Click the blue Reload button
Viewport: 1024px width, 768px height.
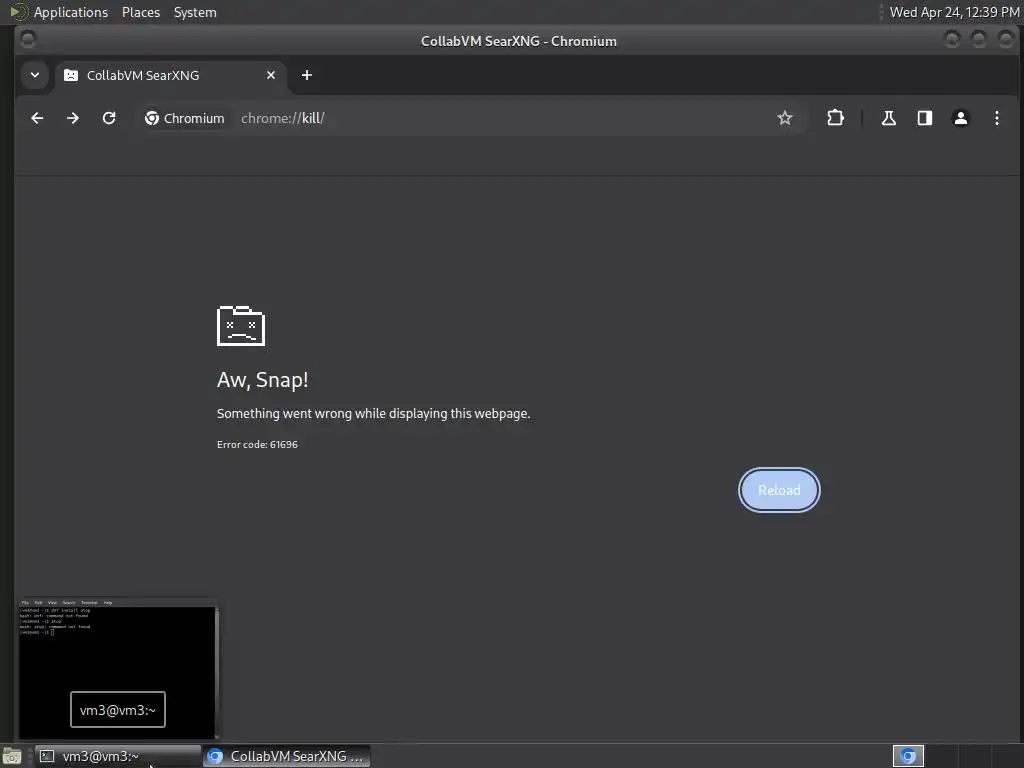[779, 490]
